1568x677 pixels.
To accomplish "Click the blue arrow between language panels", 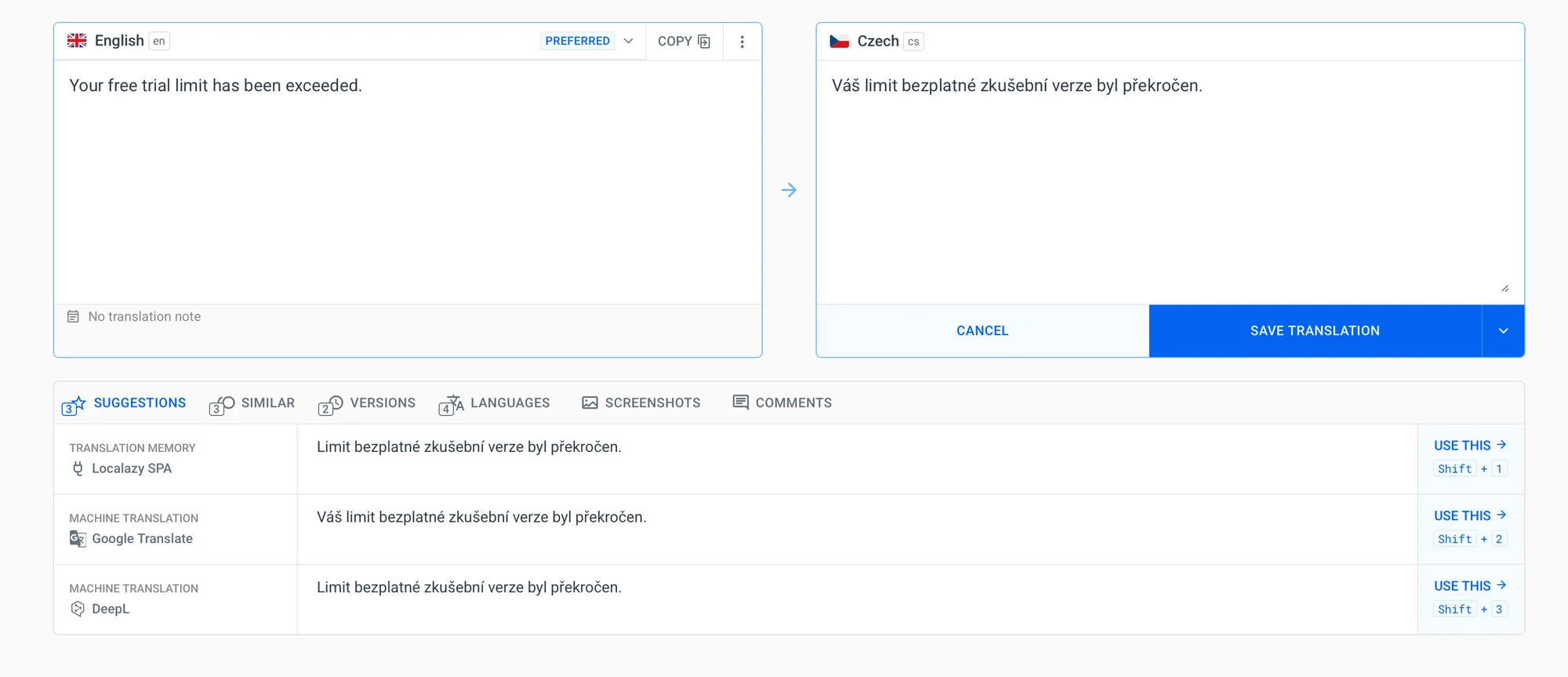I will coord(789,190).
